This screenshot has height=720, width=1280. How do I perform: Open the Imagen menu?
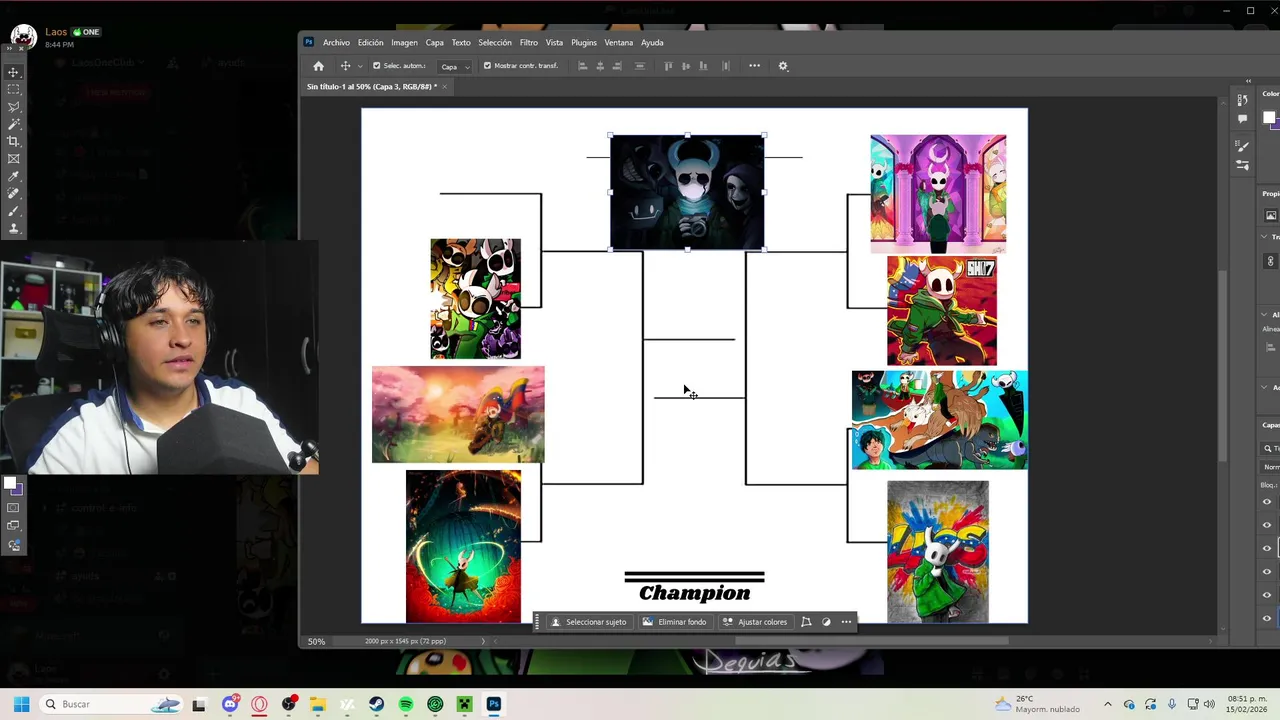[404, 43]
